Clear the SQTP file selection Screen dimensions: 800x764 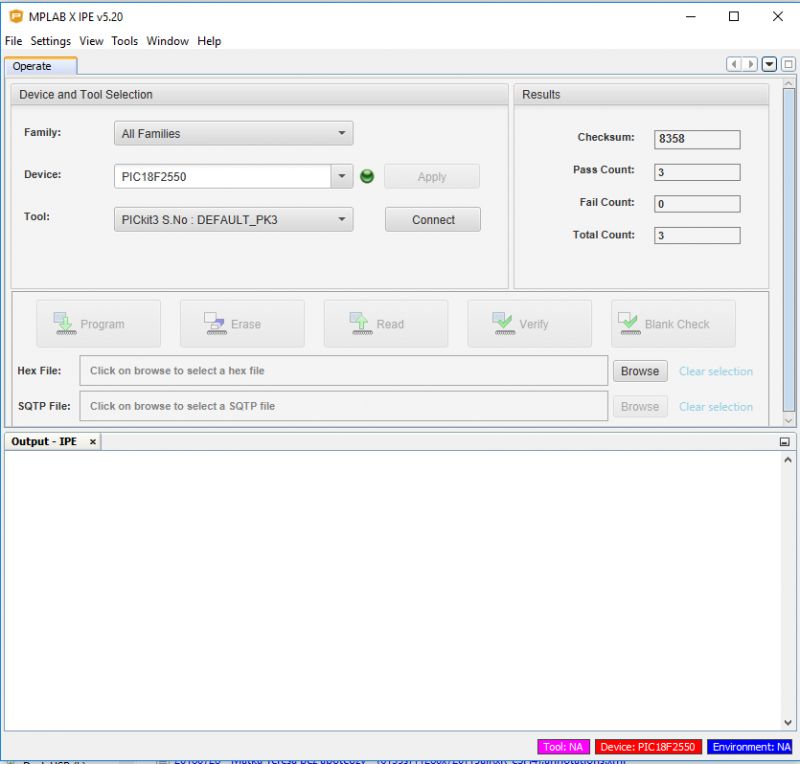click(716, 407)
